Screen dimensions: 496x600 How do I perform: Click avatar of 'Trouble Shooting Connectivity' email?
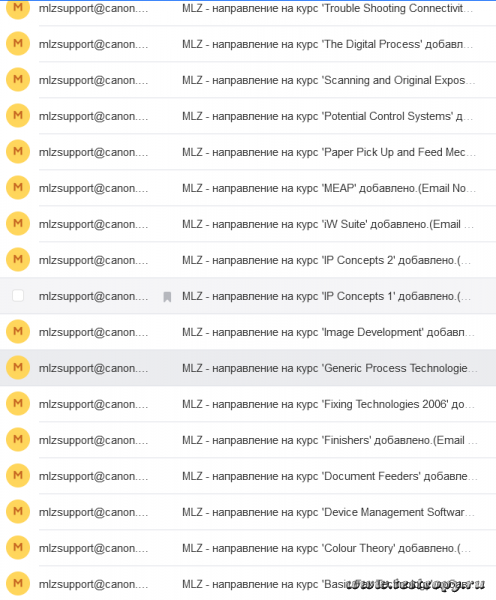[18, 8]
